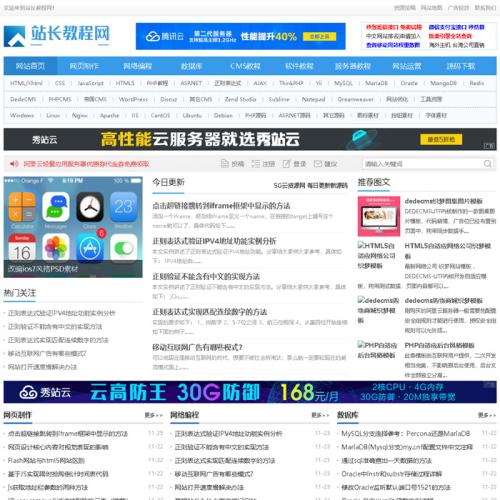Click the 高性能云服务器 秀站云 banner

[x=250, y=139]
